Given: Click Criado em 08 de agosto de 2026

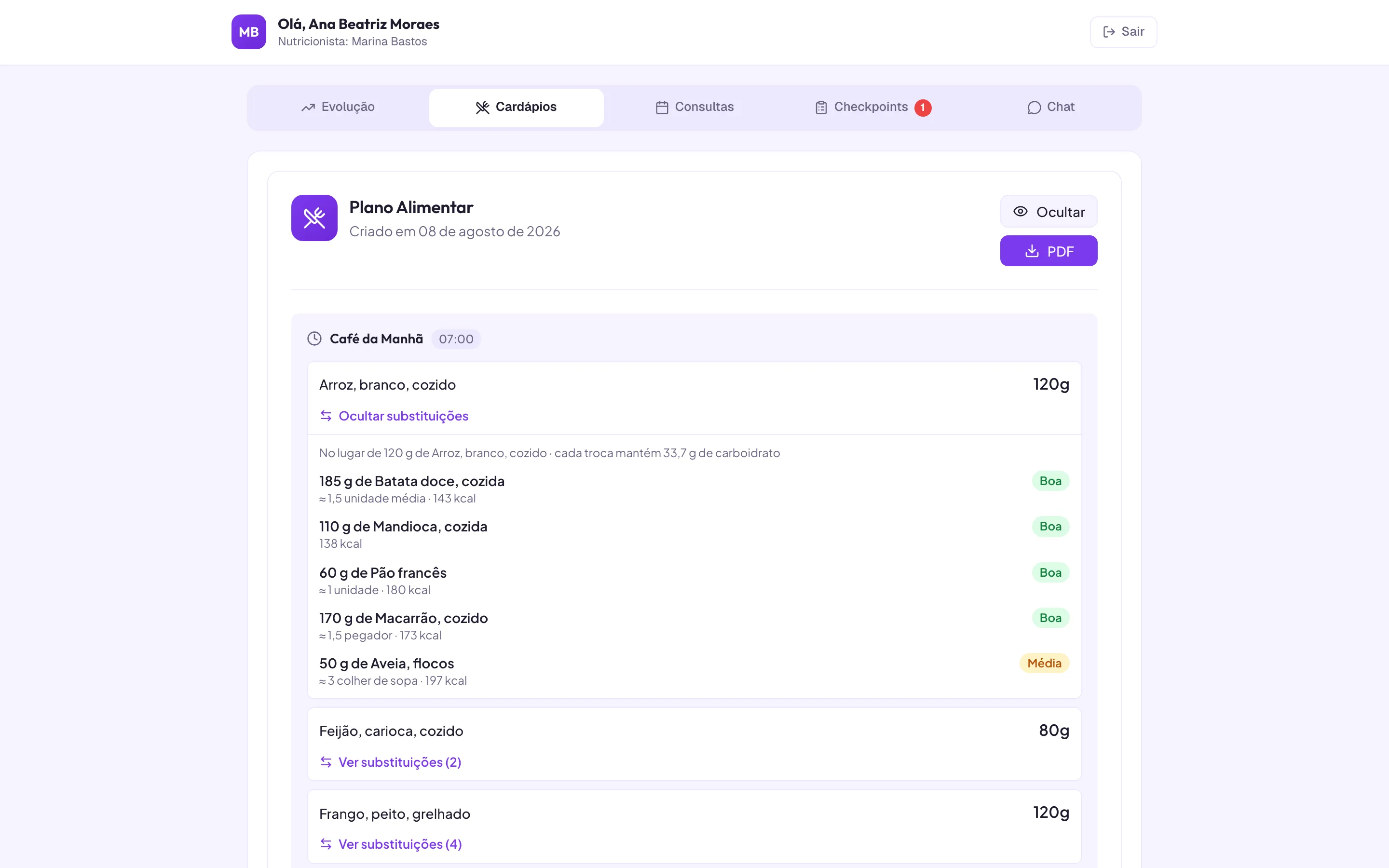Looking at the screenshot, I should (x=455, y=231).
